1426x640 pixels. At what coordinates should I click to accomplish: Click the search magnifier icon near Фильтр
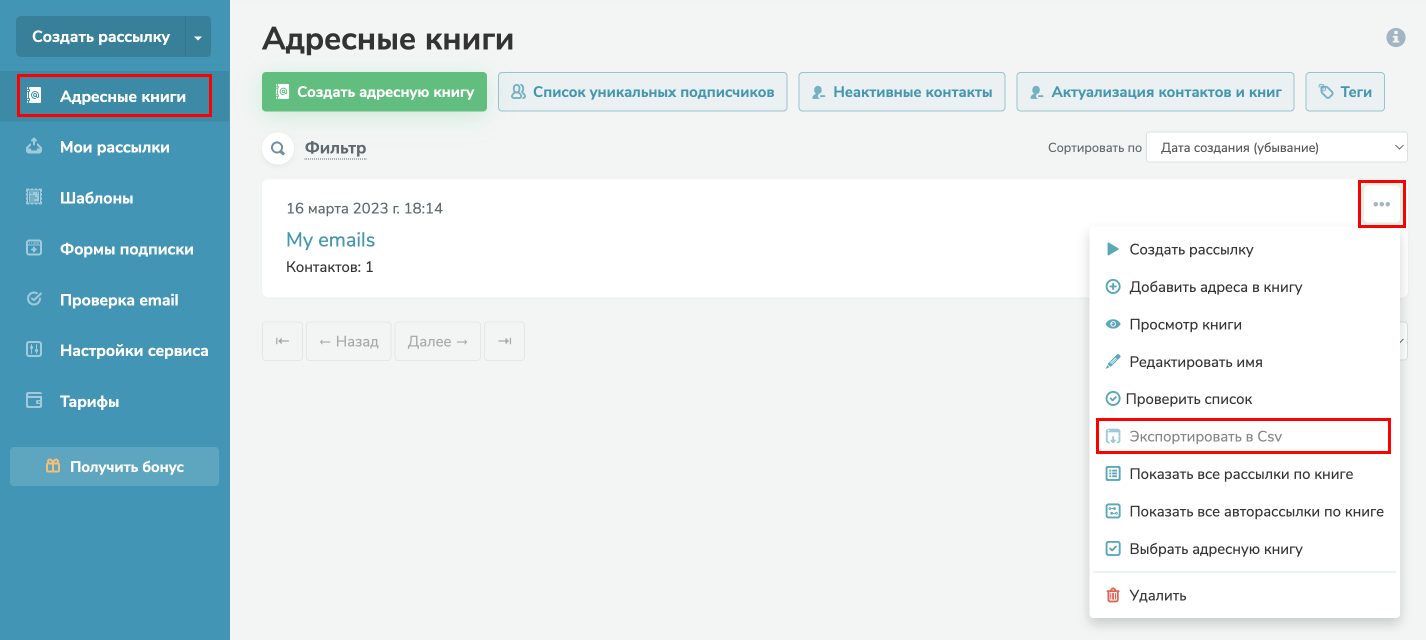pyautogui.click(x=277, y=148)
